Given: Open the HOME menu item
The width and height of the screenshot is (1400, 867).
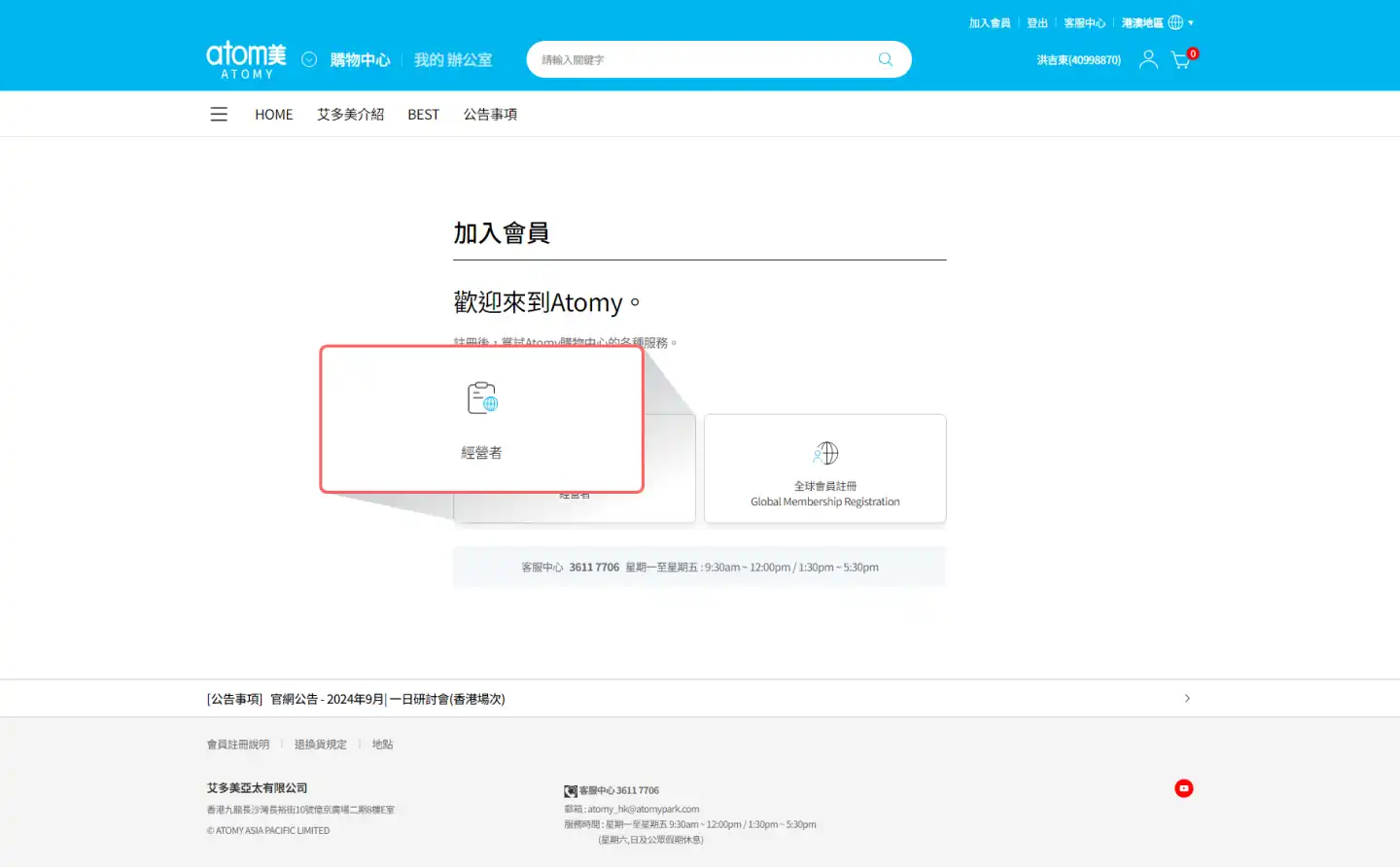Looking at the screenshot, I should [273, 115].
